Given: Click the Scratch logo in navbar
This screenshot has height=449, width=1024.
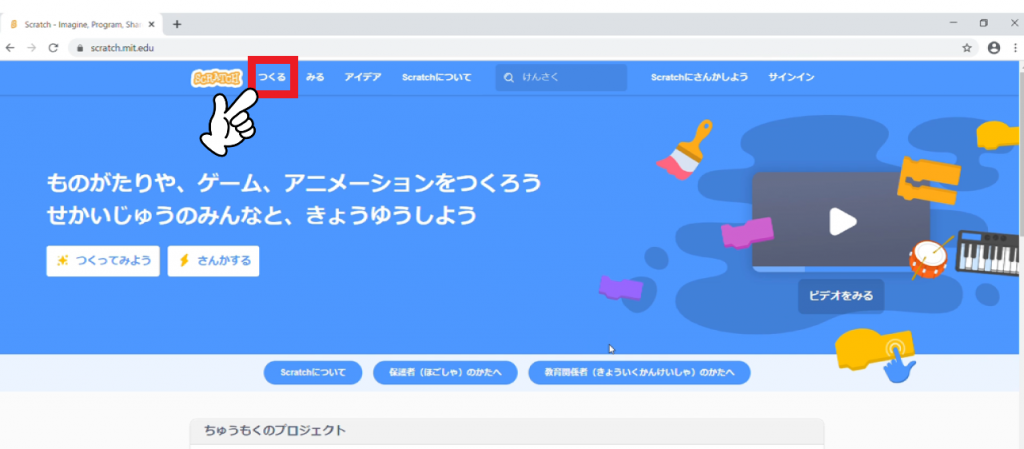Looking at the screenshot, I should tap(217, 78).
